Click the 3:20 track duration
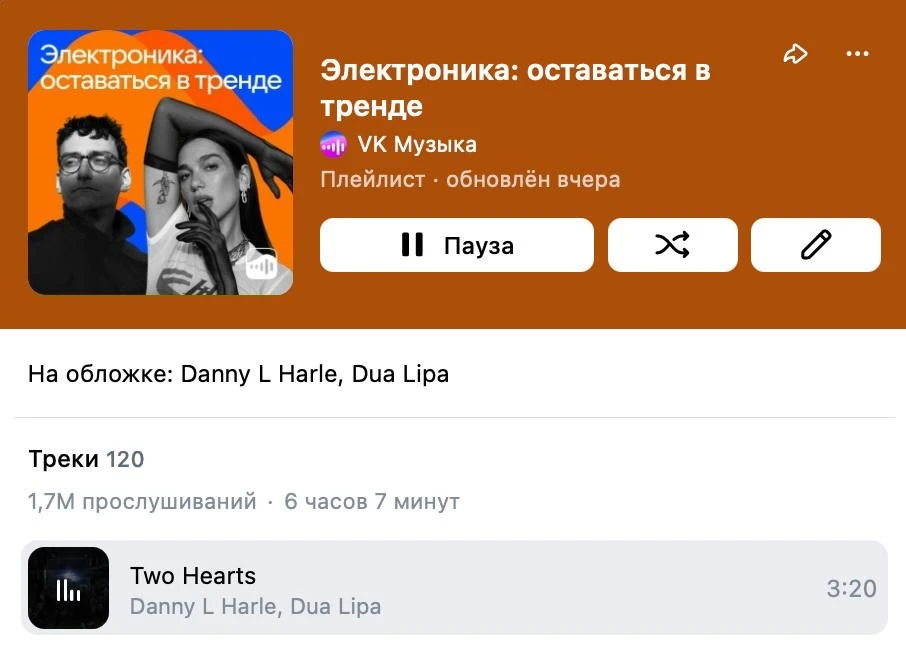Image resolution: width=906 pixels, height=648 pixels. pyautogui.click(x=851, y=588)
